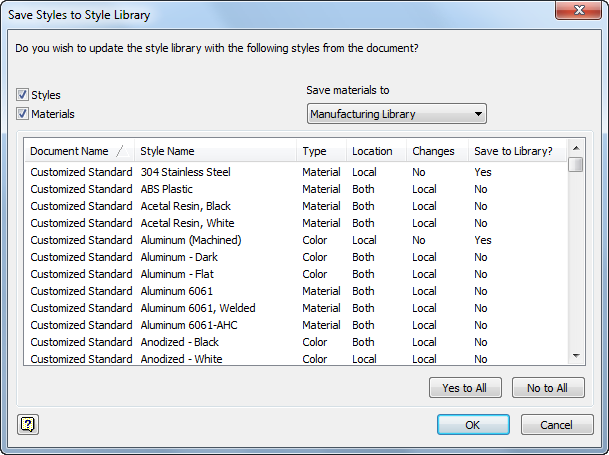609x455 pixels.
Task: Click the help question mark icon
Action: pyautogui.click(x=27, y=424)
